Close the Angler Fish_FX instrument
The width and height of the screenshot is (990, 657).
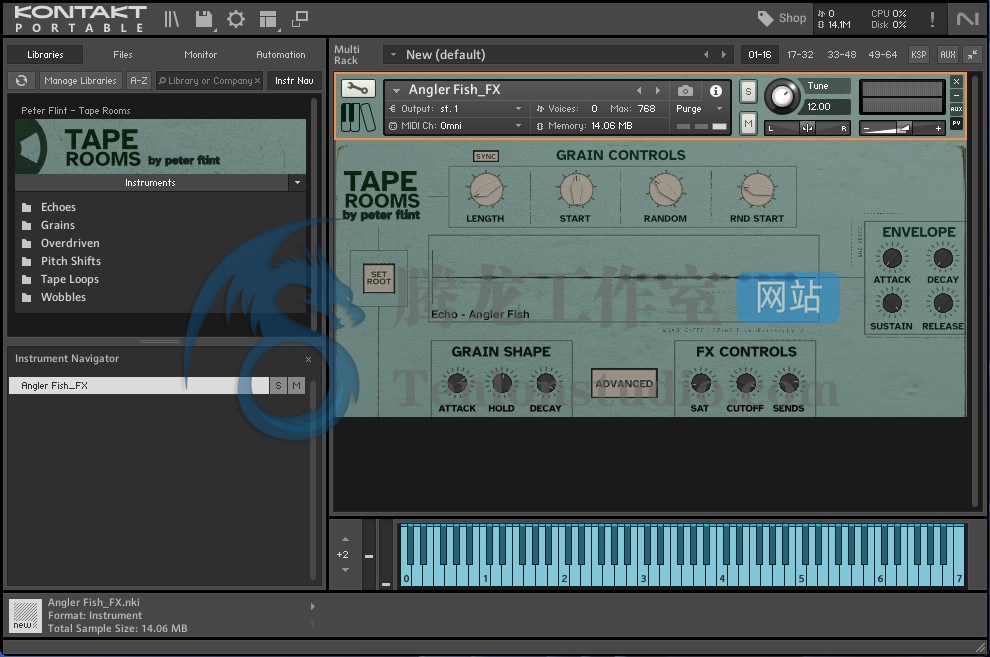pyautogui.click(x=957, y=82)
